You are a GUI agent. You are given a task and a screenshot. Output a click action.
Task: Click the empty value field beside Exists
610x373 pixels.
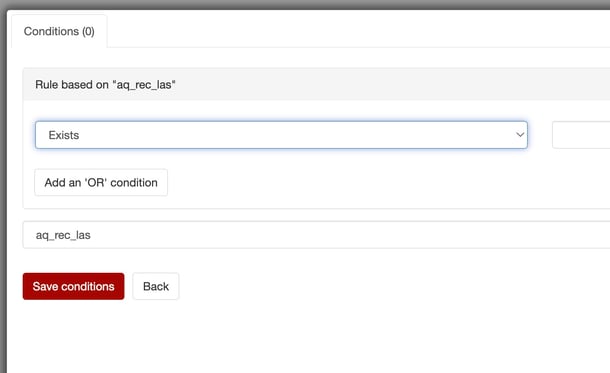[581, 135]
